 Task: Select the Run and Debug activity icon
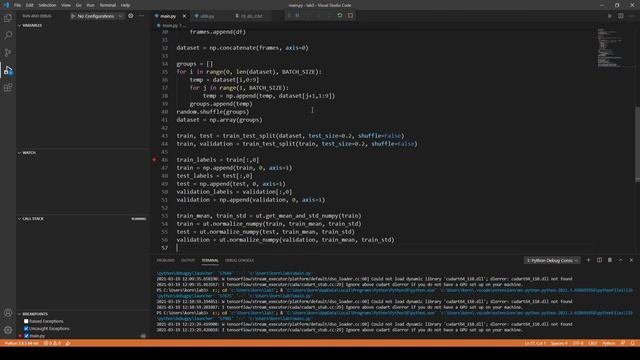click(8, 70)
